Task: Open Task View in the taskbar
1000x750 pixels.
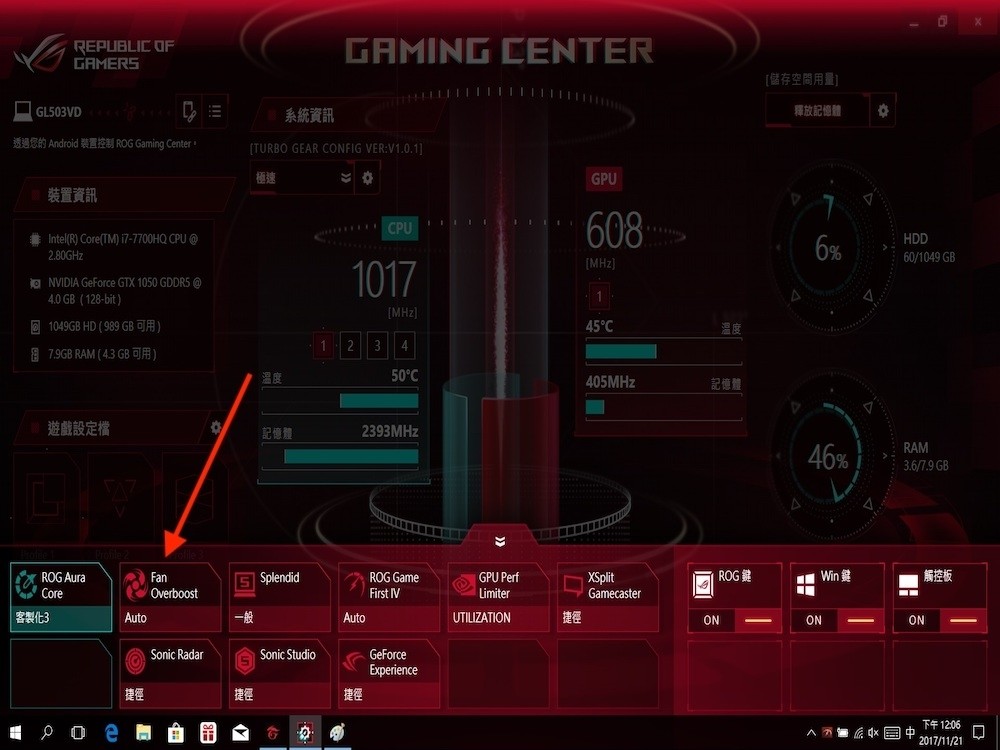Action: [78, 733]
